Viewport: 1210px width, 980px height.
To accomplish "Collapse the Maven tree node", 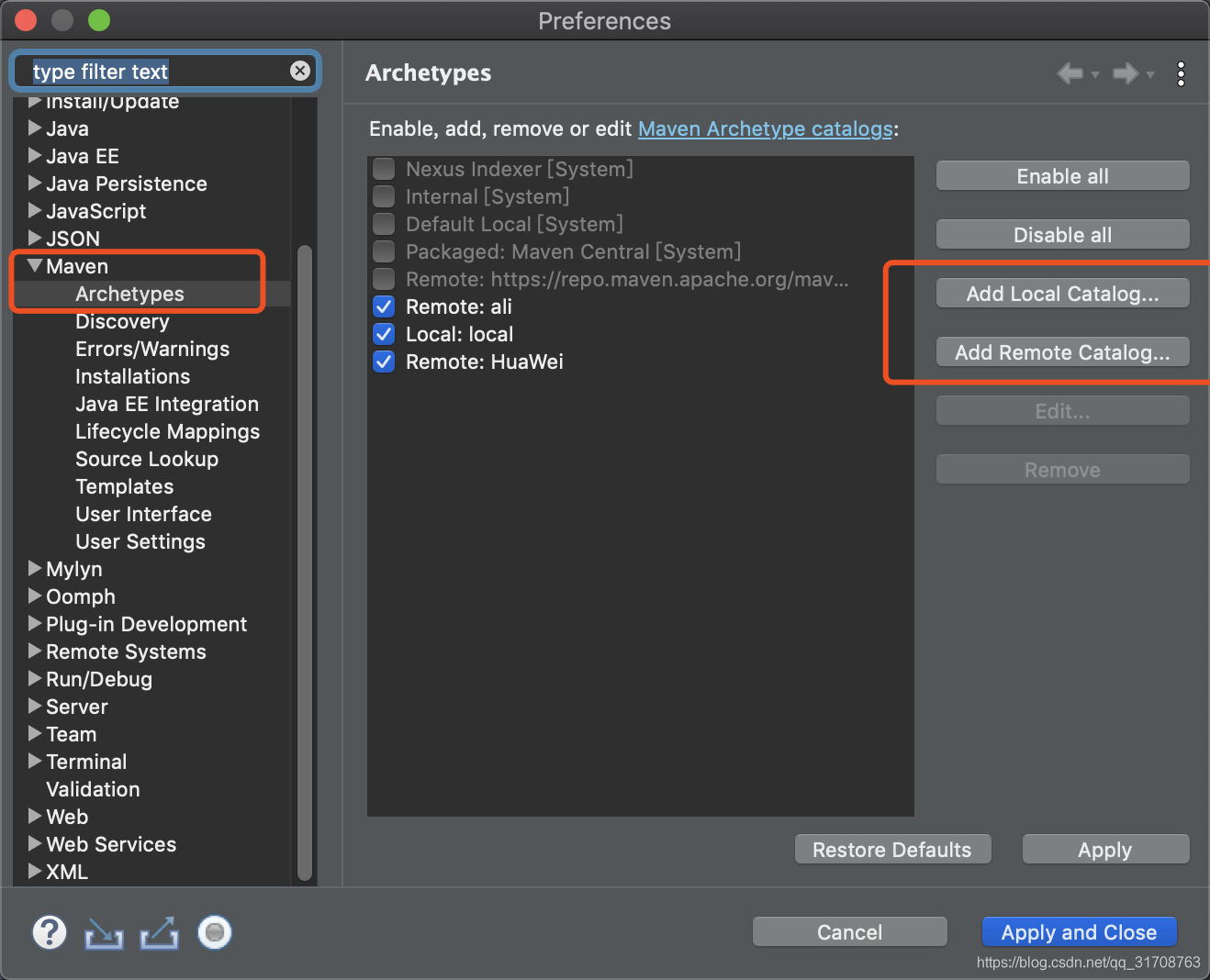I will [34, 266].
